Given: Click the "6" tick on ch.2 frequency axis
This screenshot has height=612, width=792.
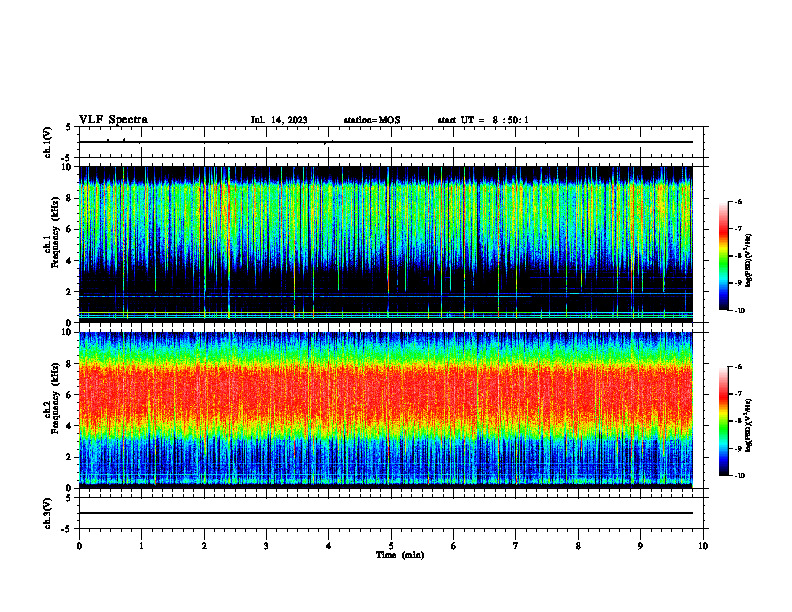Looking at the screenshot, I should click(70, 395).
